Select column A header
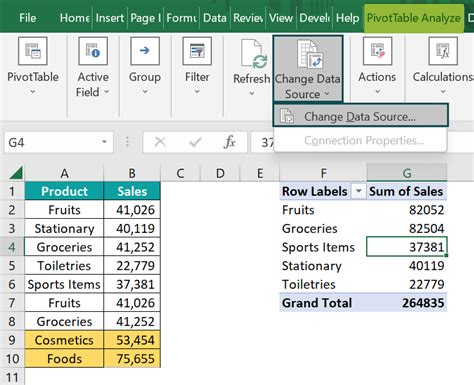 [x=64, y=173]
